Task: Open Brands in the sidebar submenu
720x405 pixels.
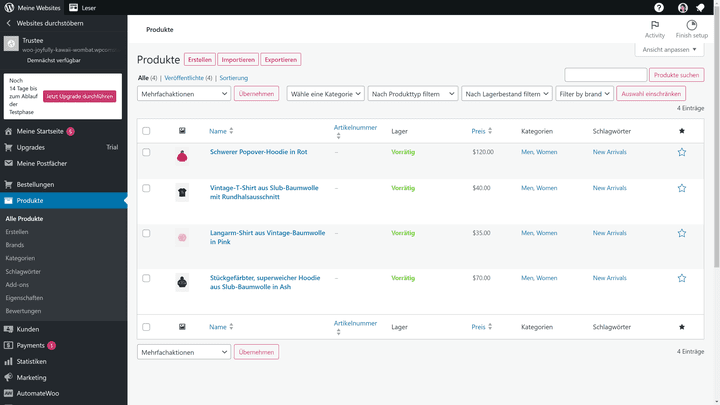Action: coord(15,245)
